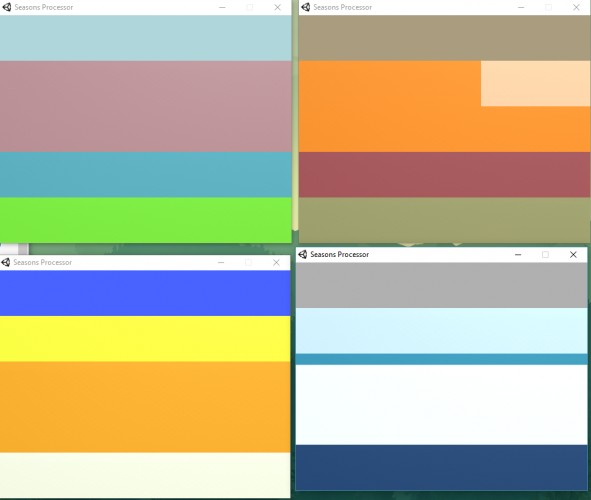This screenshot has width=591, height=500.
Task: Close the active window with the navy band
Action: [x=573, y=255]
